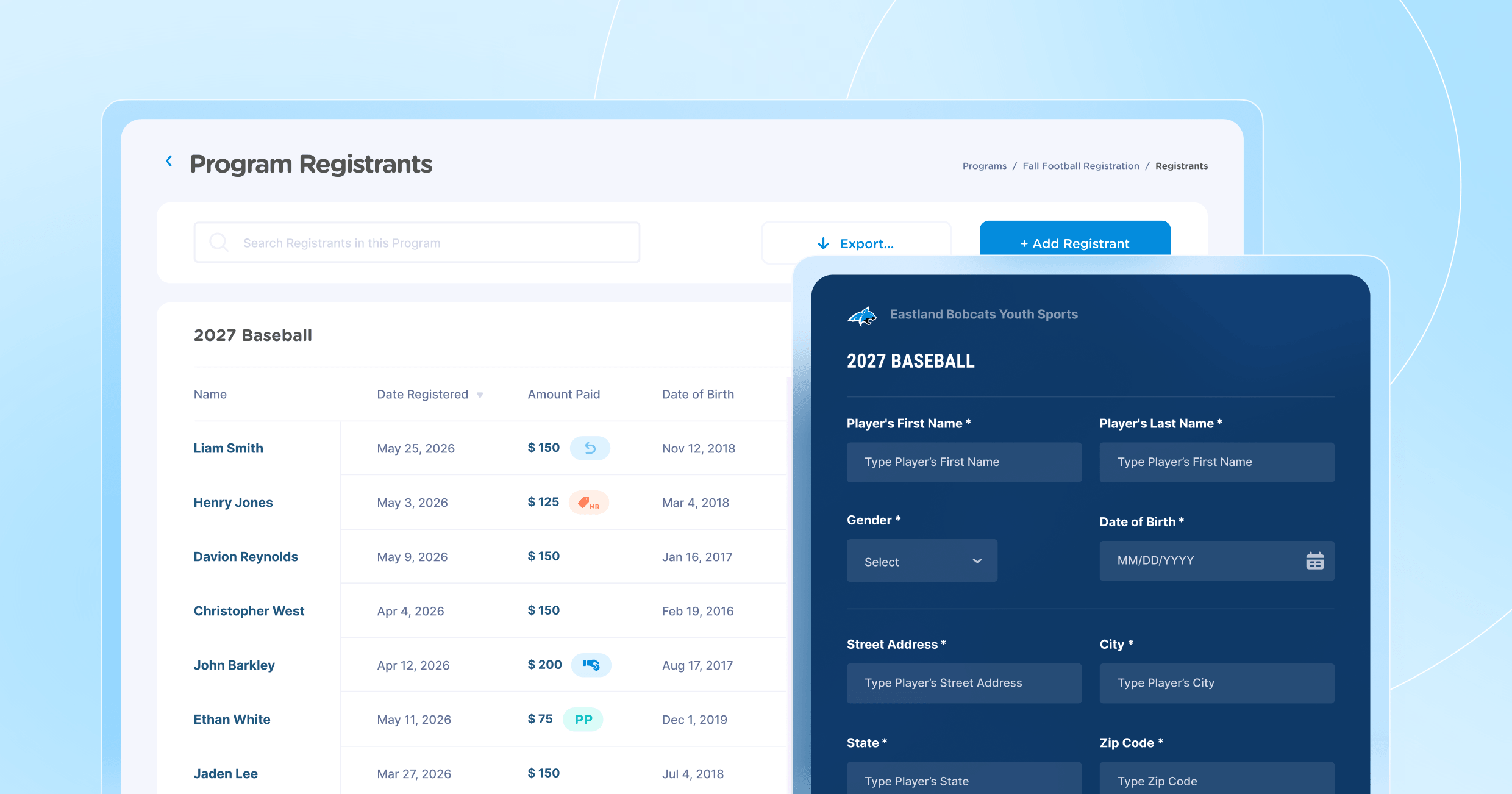This screenshot has height=794, width=1512.
Task: Click Davion Reynolds's $150 amount
Action: click(543, 556)
